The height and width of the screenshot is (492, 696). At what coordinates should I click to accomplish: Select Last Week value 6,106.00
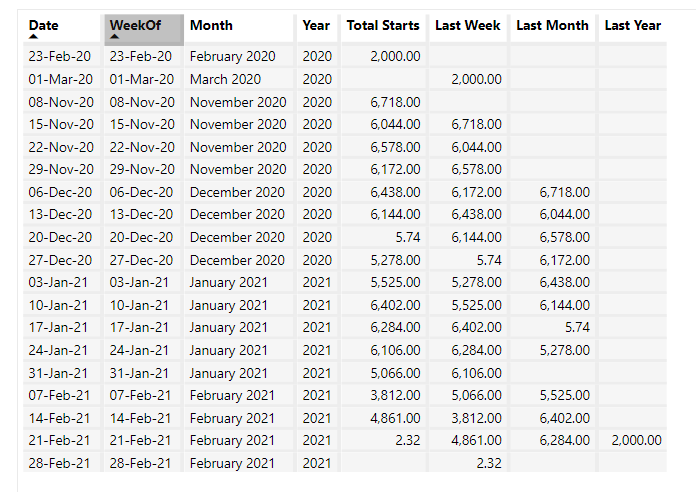[x=477, y=373]
